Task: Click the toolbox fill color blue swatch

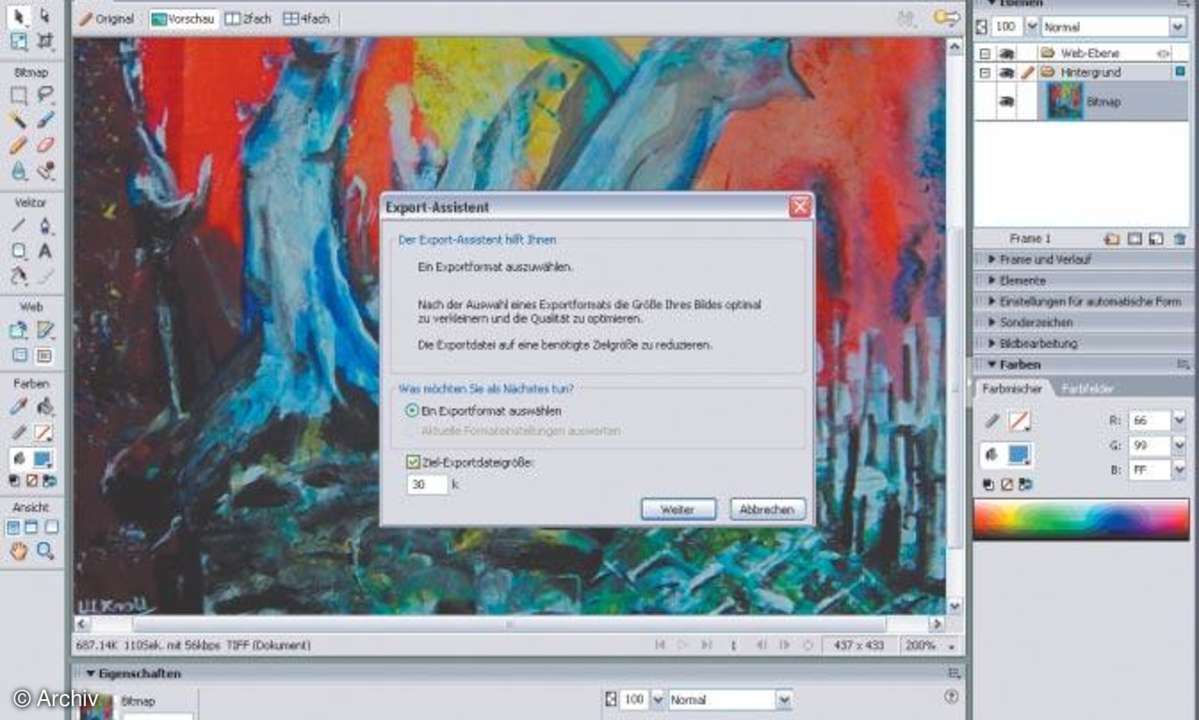Action: click(43, 459)
